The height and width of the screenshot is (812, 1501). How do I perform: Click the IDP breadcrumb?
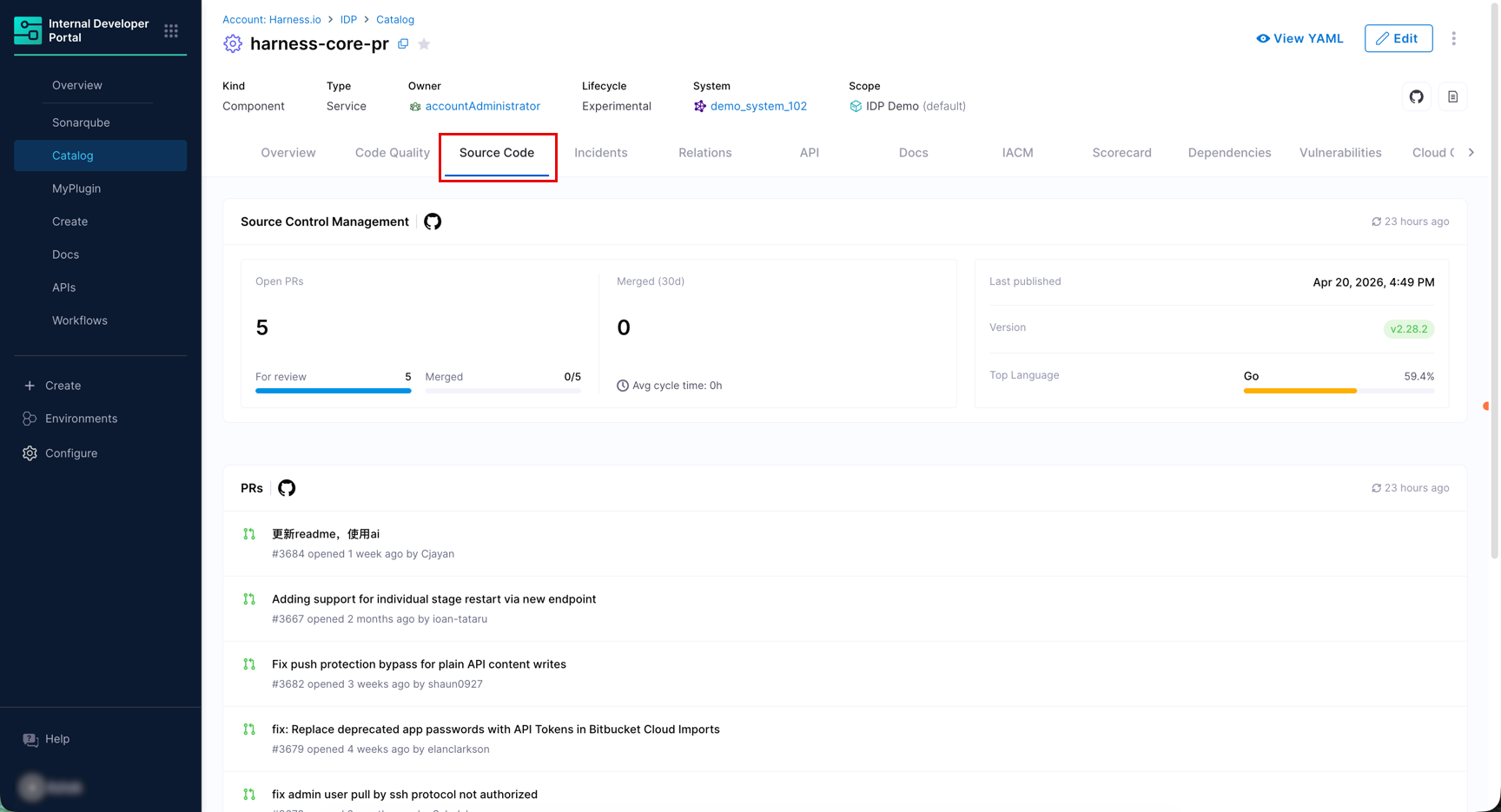point(348,19)
